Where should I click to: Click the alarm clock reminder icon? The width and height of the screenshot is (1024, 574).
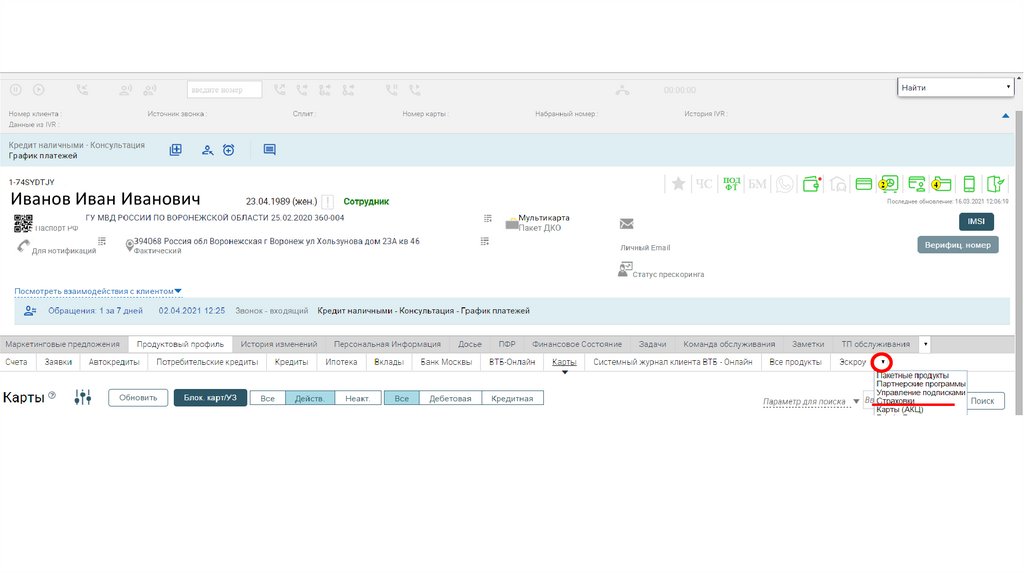[x=229, y=150]
